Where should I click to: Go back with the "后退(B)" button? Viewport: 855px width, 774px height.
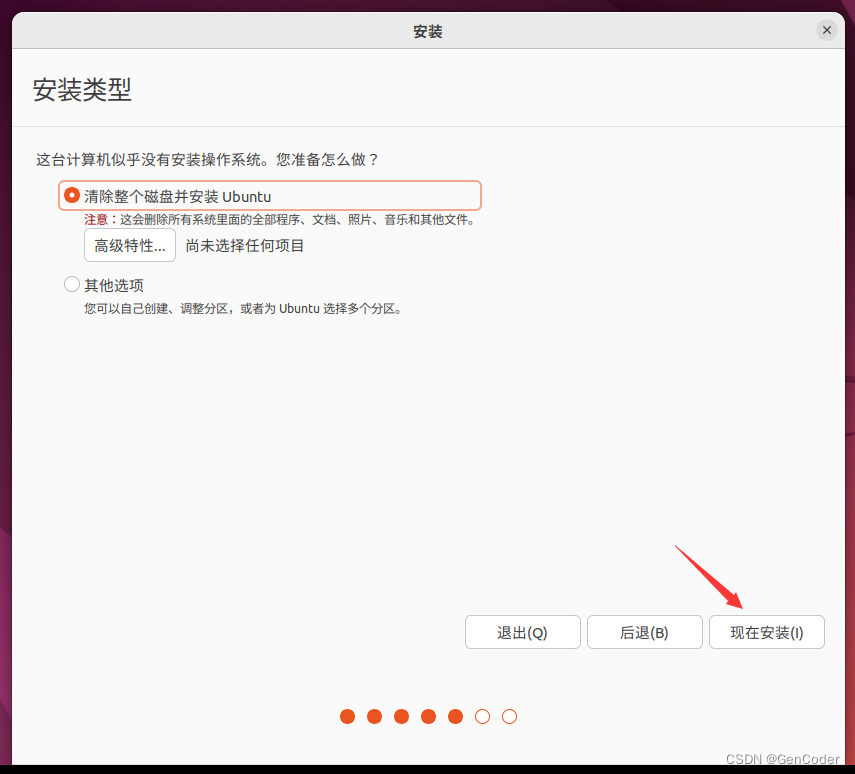(x=645, y=632)
